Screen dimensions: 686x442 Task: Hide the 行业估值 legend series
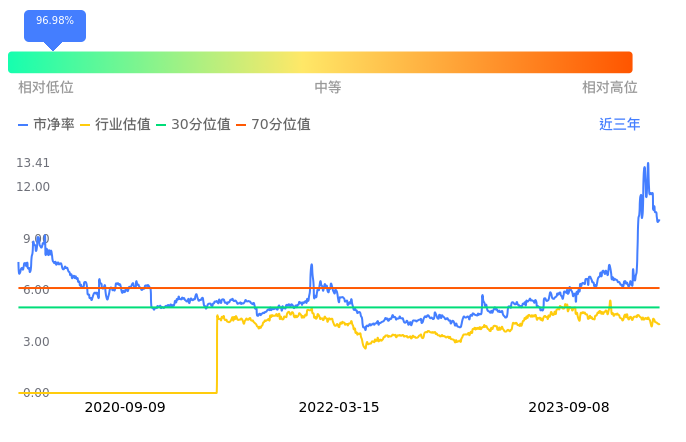[115, 125]
